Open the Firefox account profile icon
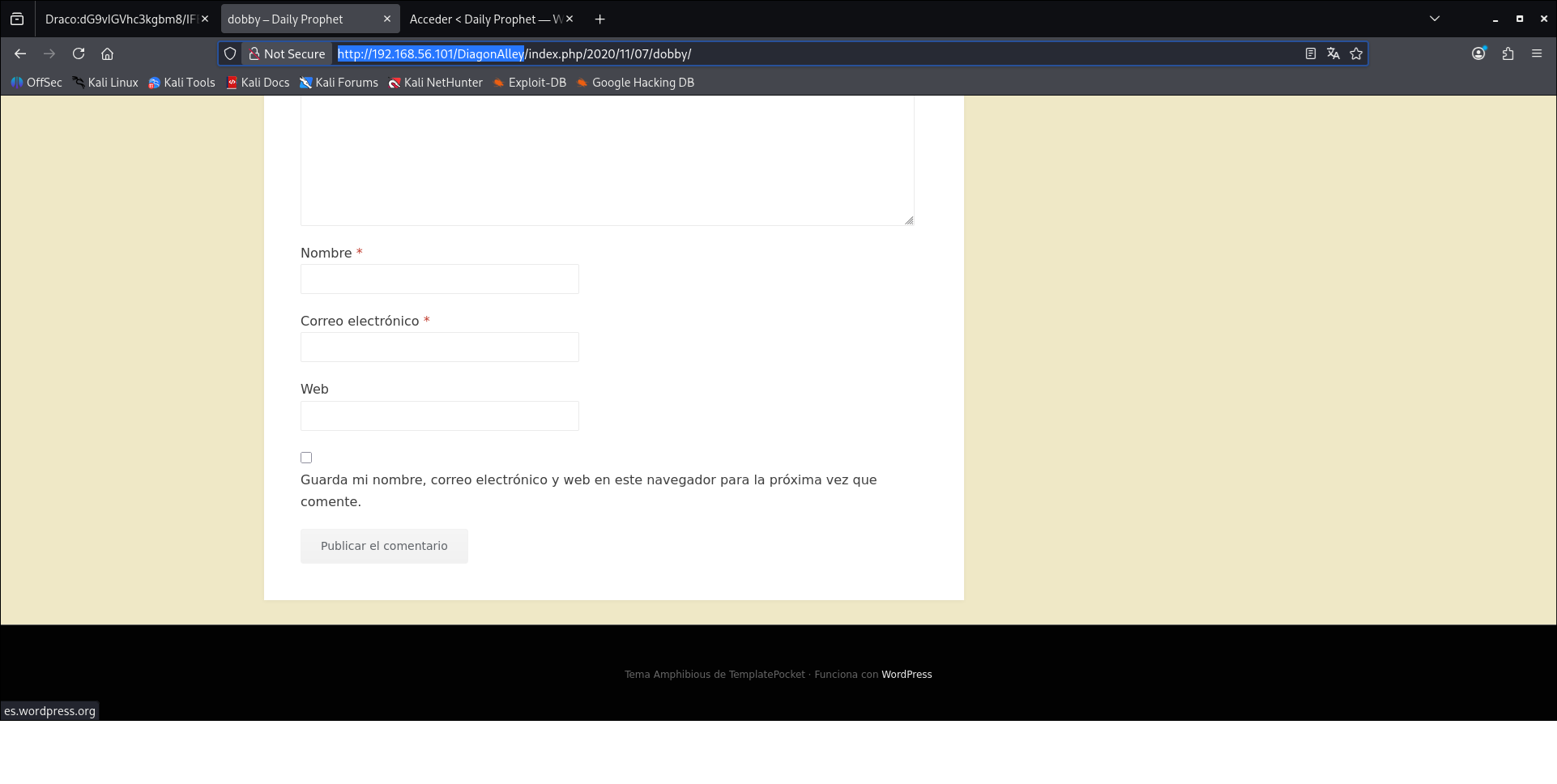The height and width of the screenshot is (784, 1557). pos(1478,53)
